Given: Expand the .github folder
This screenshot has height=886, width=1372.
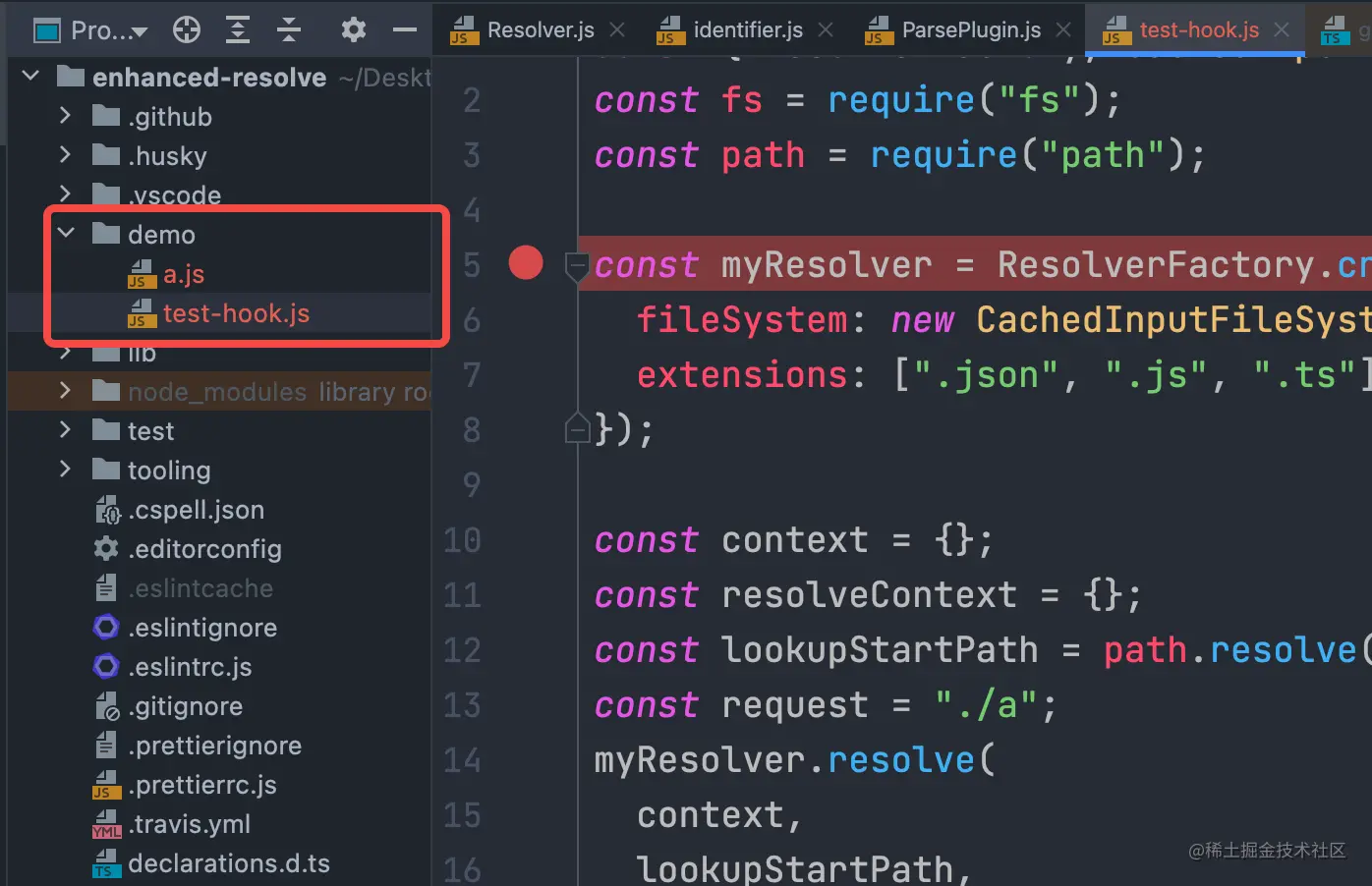Looking at the screenshot, I should tap(66, 116).
